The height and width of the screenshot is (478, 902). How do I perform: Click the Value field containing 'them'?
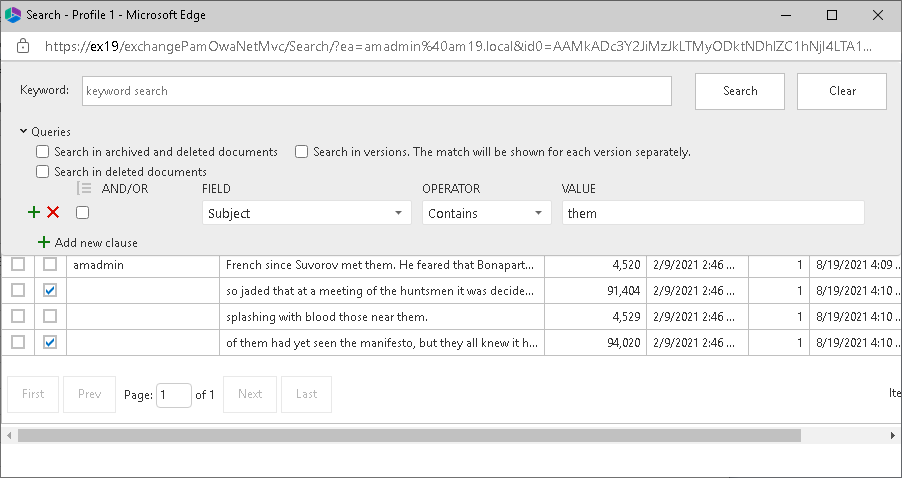(x=712, y=213)
